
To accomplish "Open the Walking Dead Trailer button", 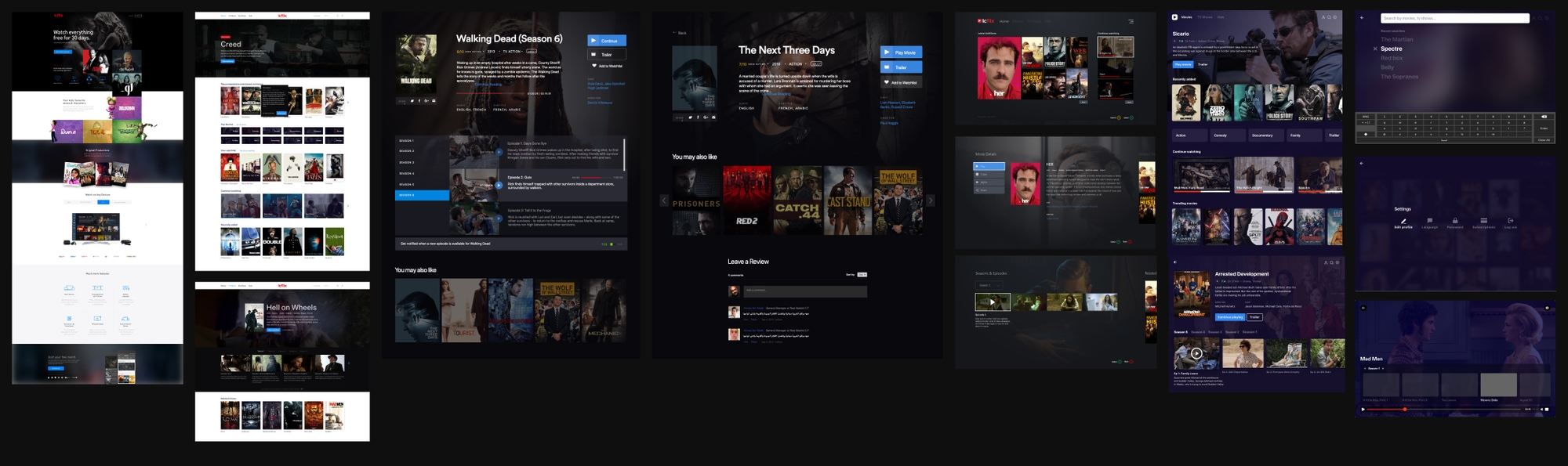I will click(x=607, y=54).
